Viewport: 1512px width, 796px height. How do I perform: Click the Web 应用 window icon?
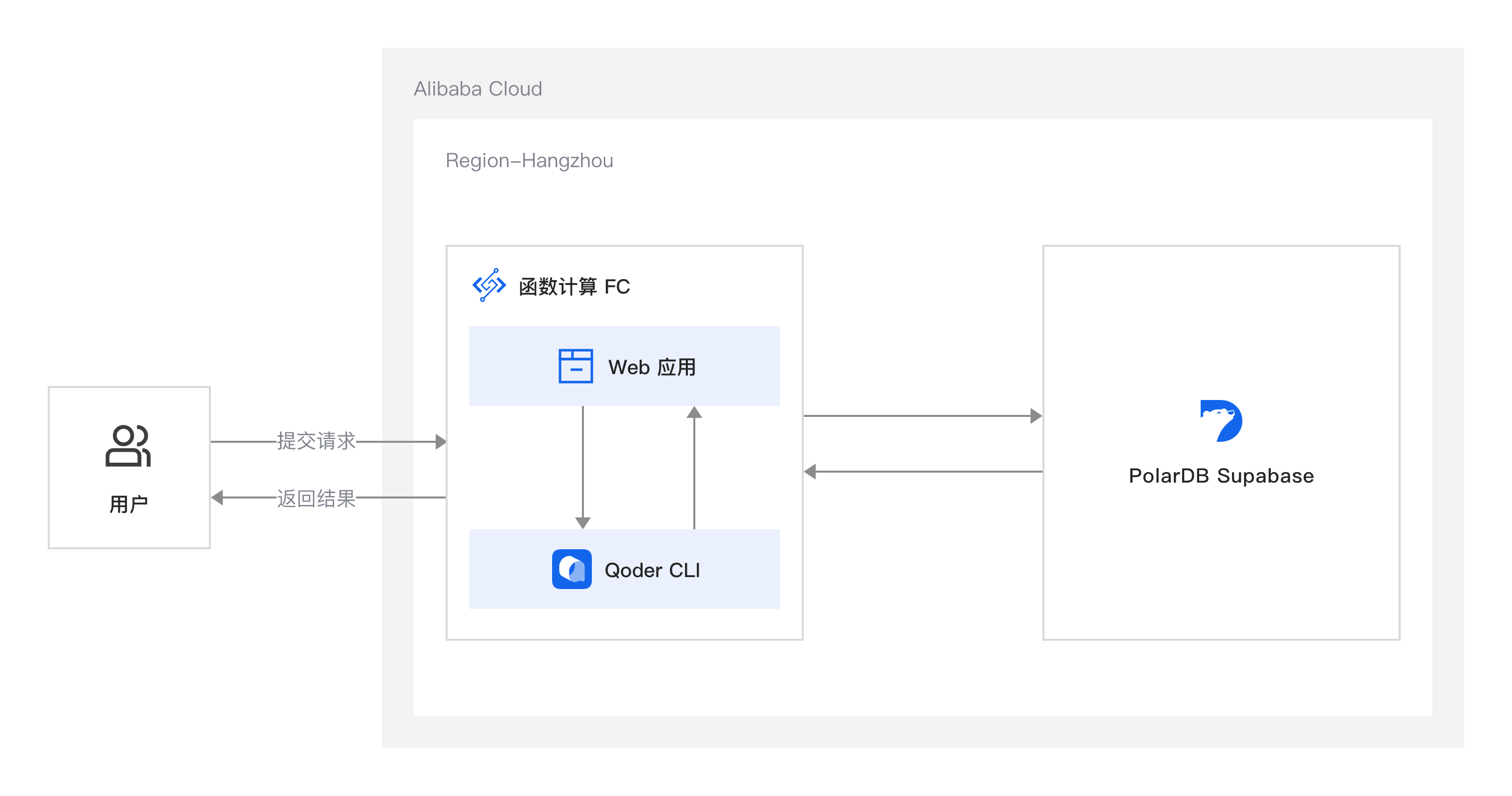tap(575, 366)
